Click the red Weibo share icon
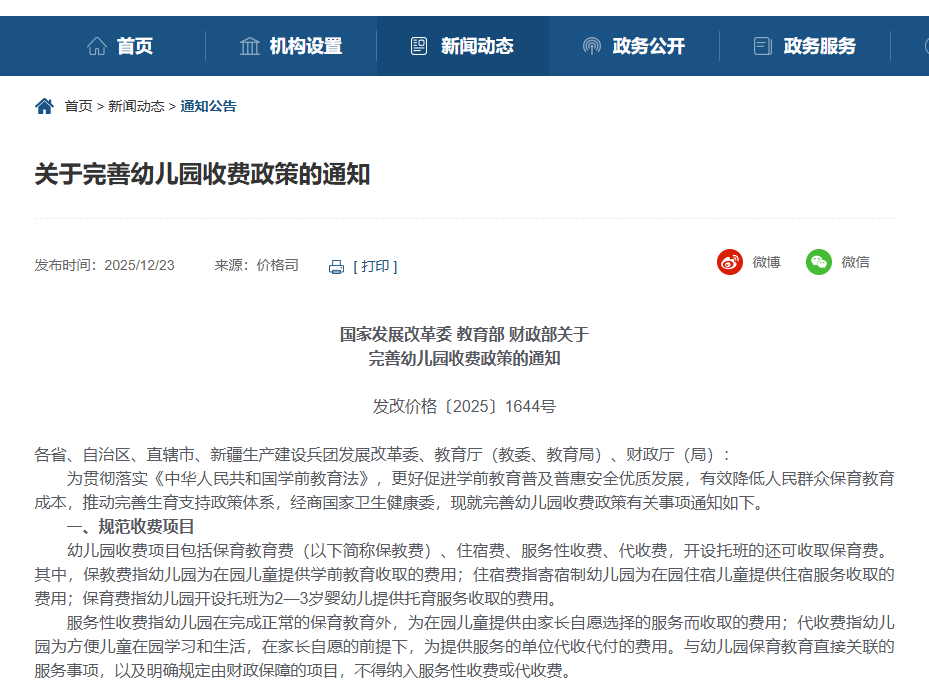Viewport: 929px width, 684px height. [x=728, y=262]
